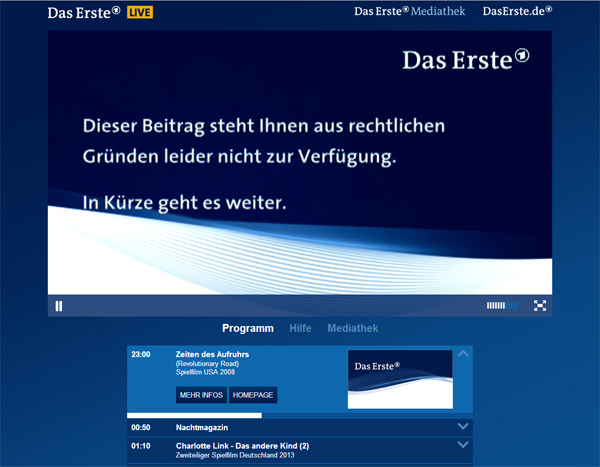This screenshot has width=600, height=467.
Task: Collapse the Zeiten des Aufruhrs entry
Action: 462,354
